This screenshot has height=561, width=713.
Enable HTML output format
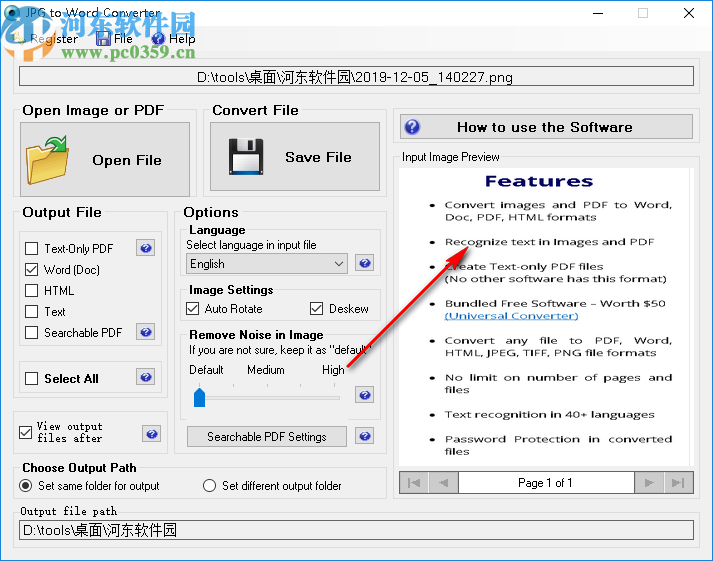click(31, 291)
